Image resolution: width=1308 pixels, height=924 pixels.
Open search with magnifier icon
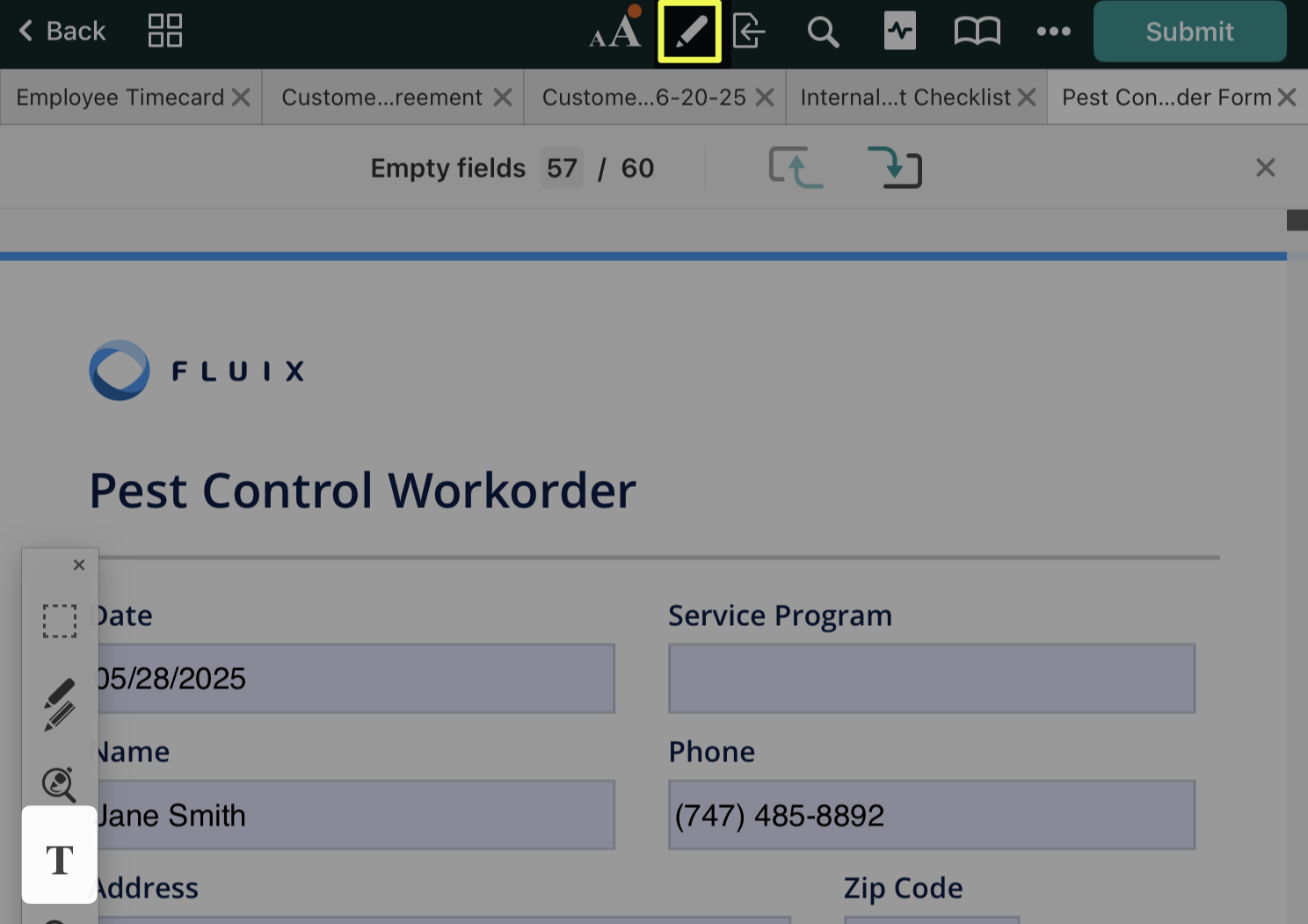pos(823,32)
